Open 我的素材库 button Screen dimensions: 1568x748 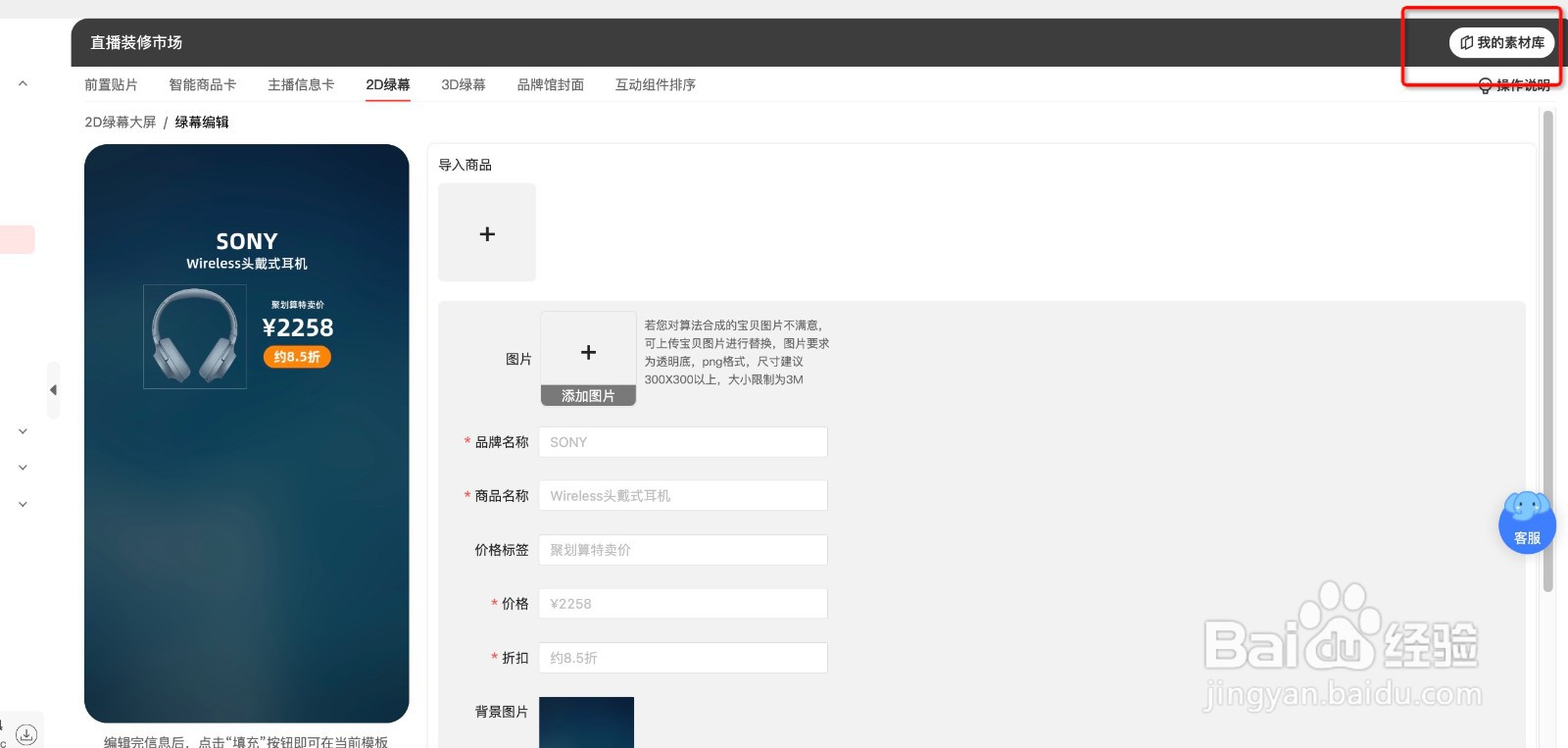tap(1501, 42)
